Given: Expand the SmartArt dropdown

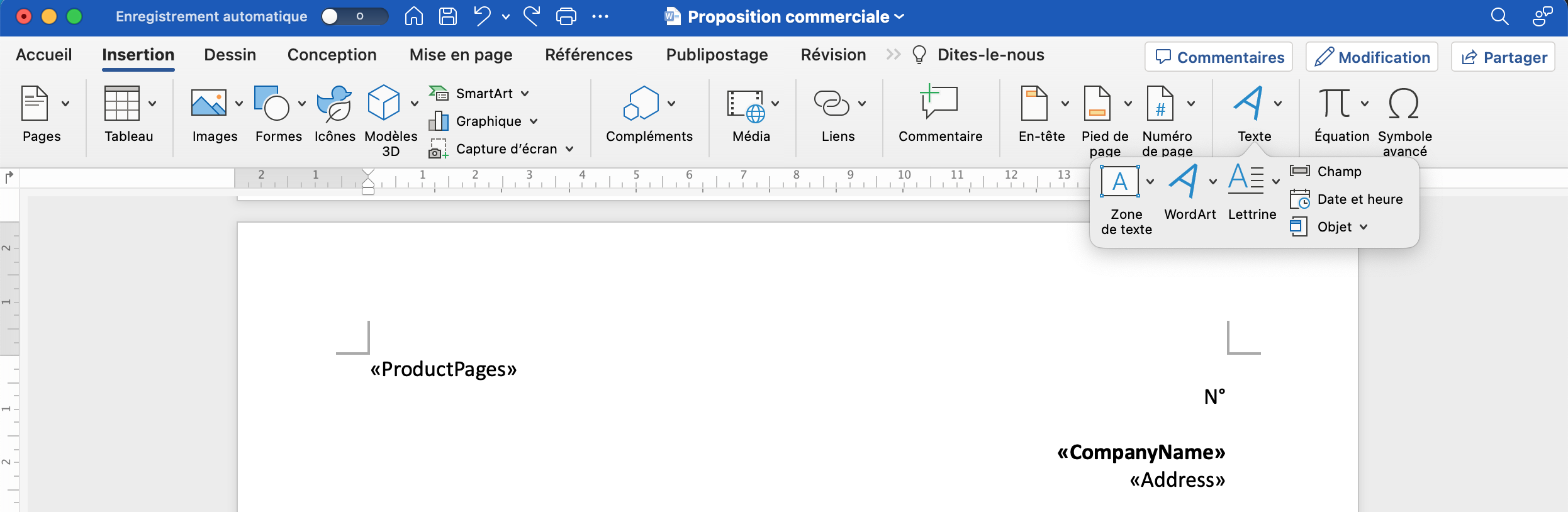Looking at the screenshot, I should [525, 94].
